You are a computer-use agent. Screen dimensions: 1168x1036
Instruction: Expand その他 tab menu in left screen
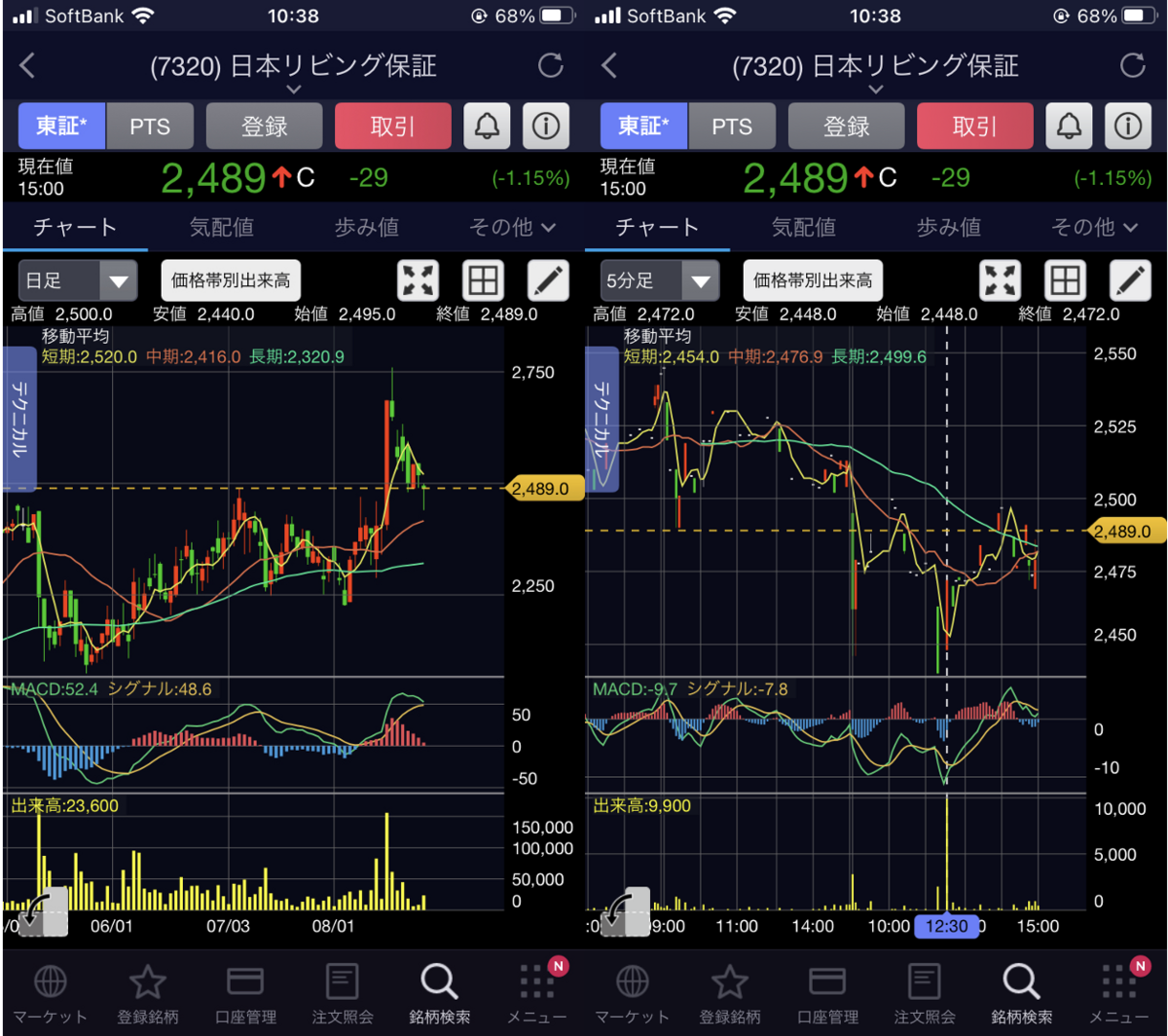pyautogui.click(x=512, y=227)
